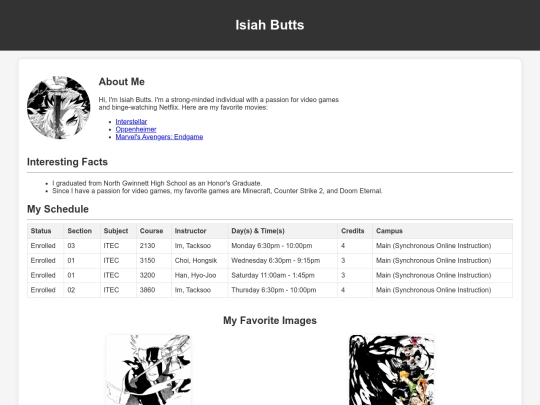Select course number 3860 cell
The image size is (540, 405).
(154, 290)
